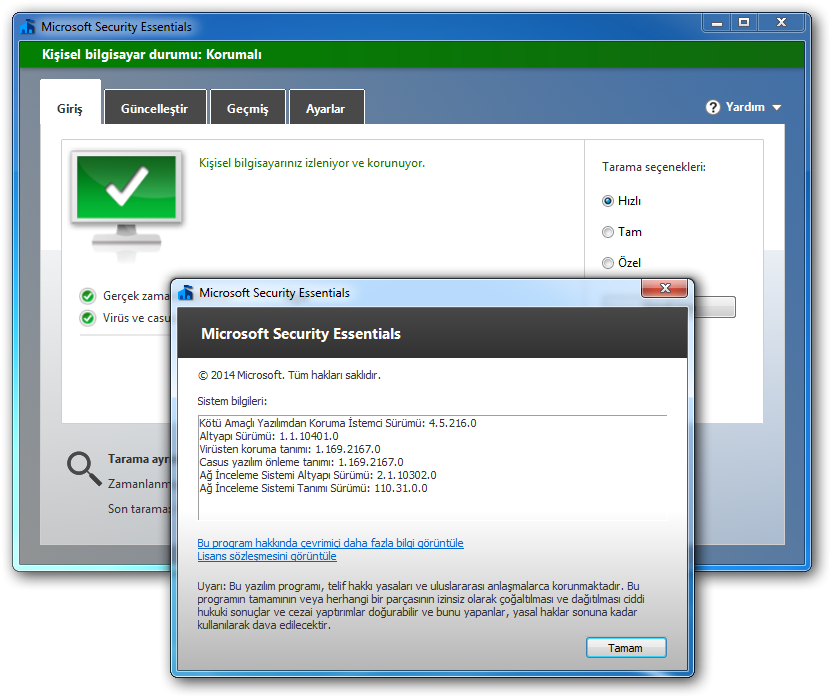This screenshot has height=698, width=832.
Task: Open Lisans sözleşmesini görüntüle link
Action: click(x=267, y=556)
